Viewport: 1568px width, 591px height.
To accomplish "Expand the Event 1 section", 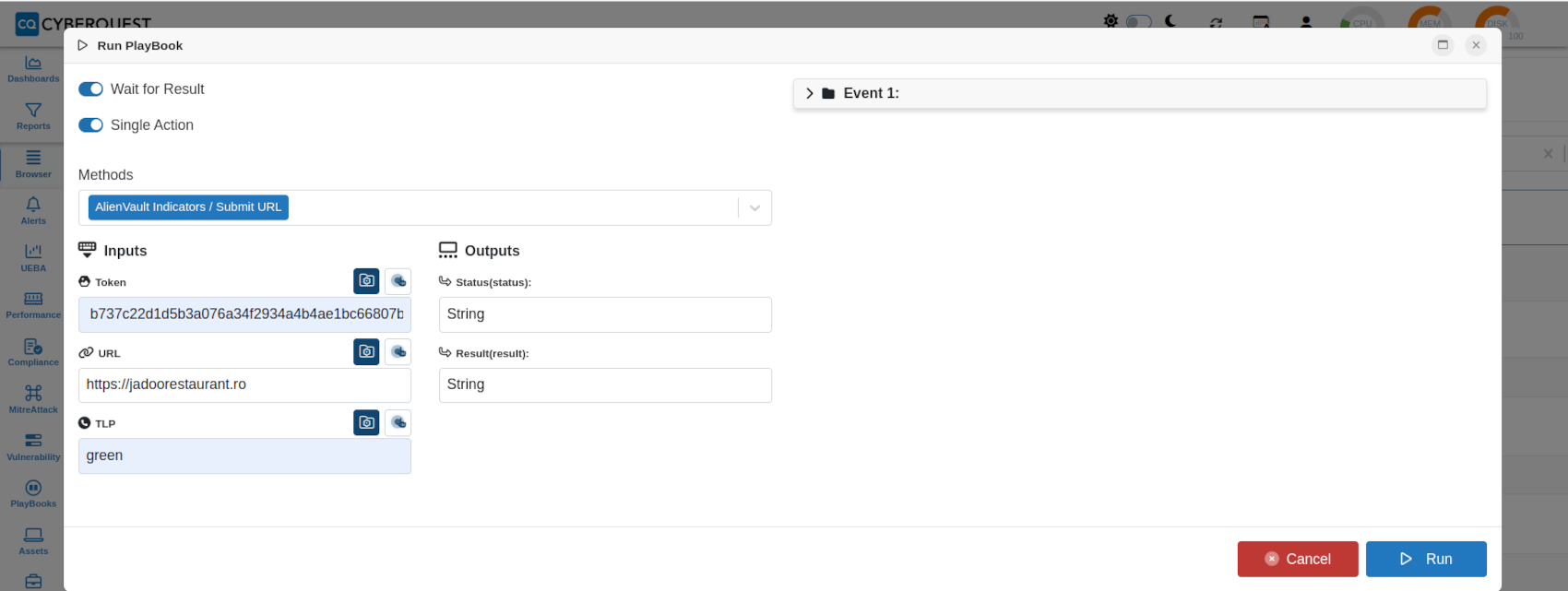I will [1140, 93].
